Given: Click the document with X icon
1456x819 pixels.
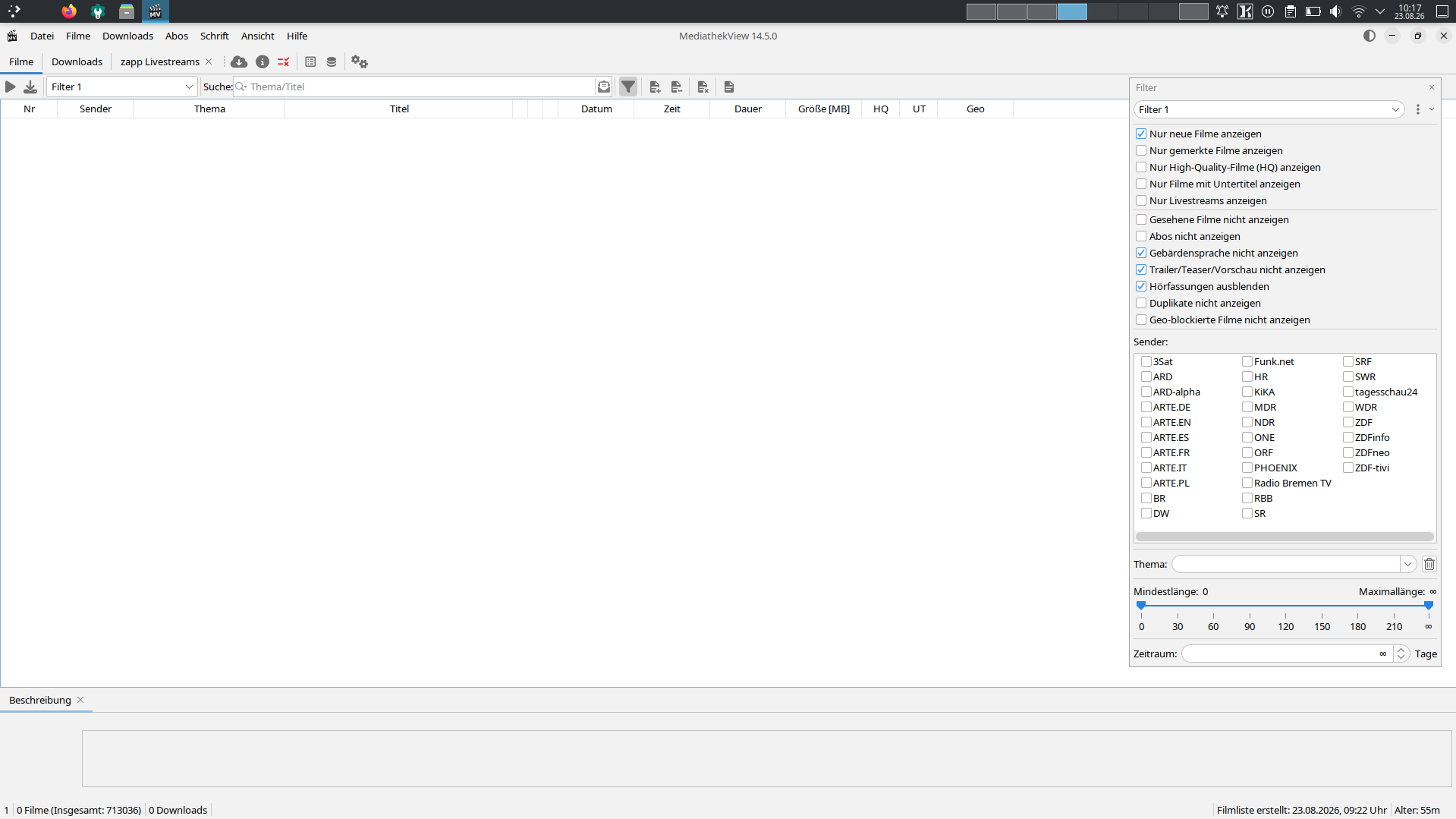Looking at the screenshot, I should (x=703, y=87).
